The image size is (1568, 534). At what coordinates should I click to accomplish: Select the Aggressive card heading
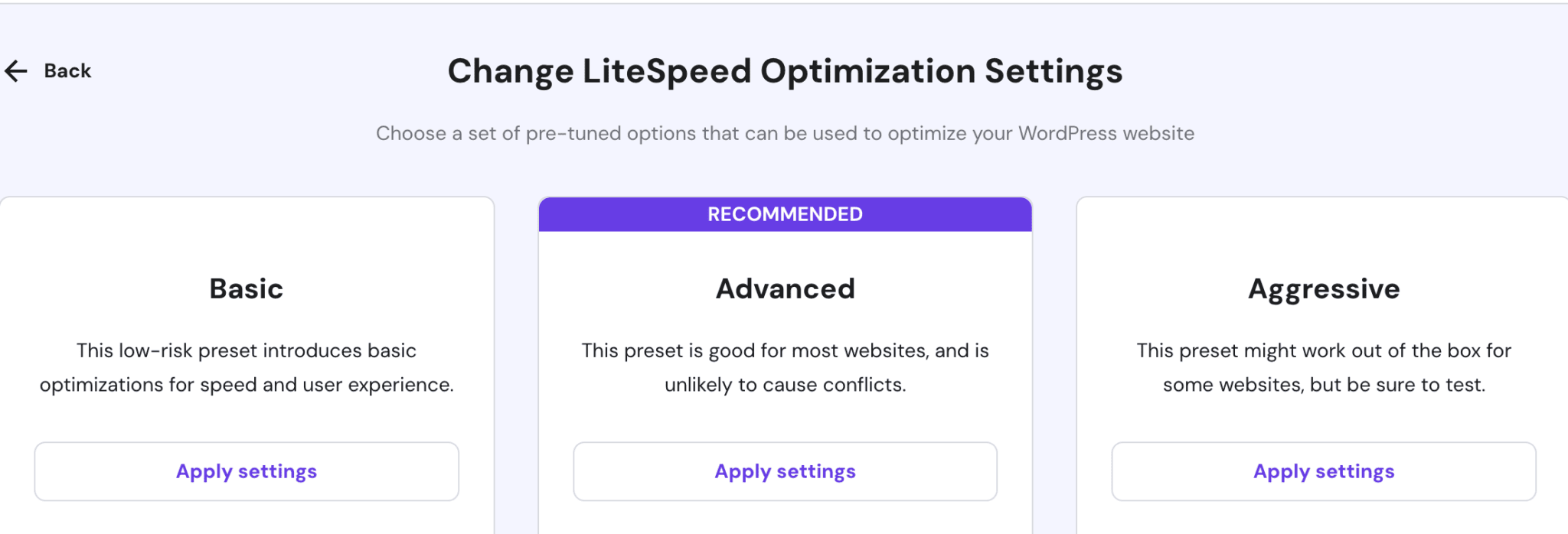tap(1324, 288)
